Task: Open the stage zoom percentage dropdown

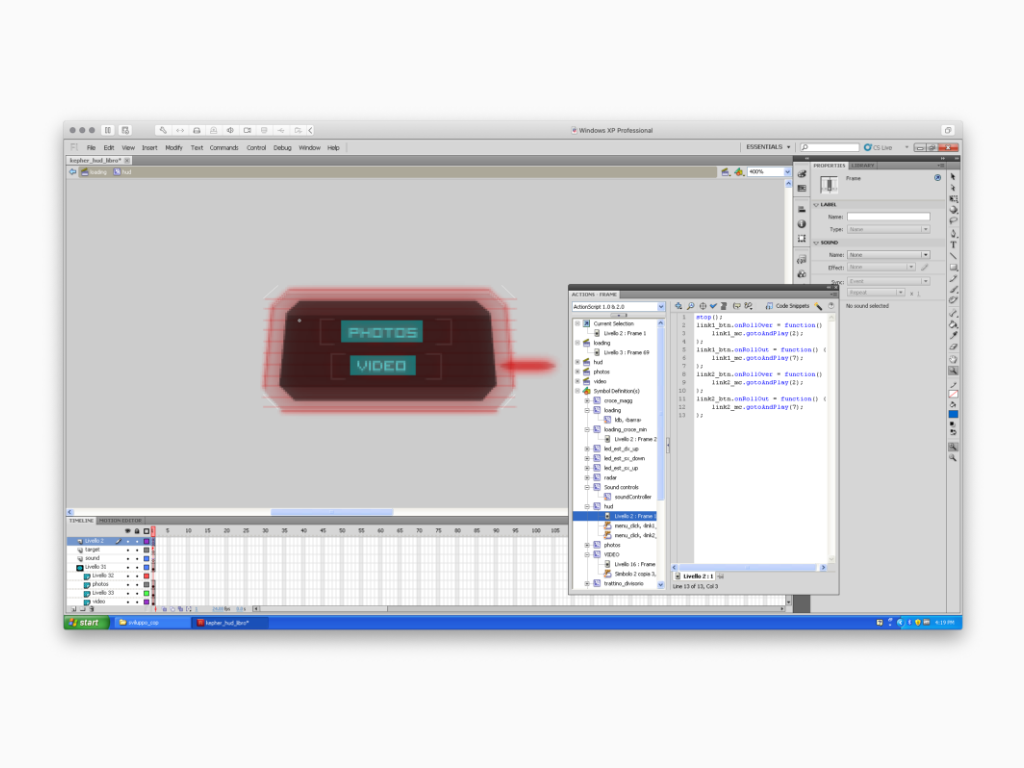Action: (787, 172)
